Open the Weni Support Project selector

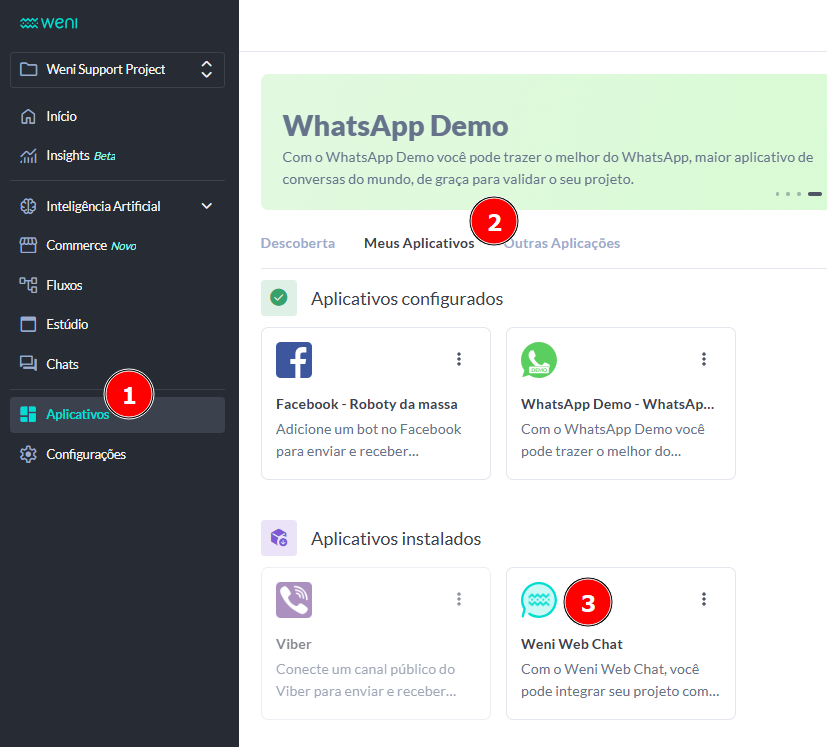pos(117,70)
